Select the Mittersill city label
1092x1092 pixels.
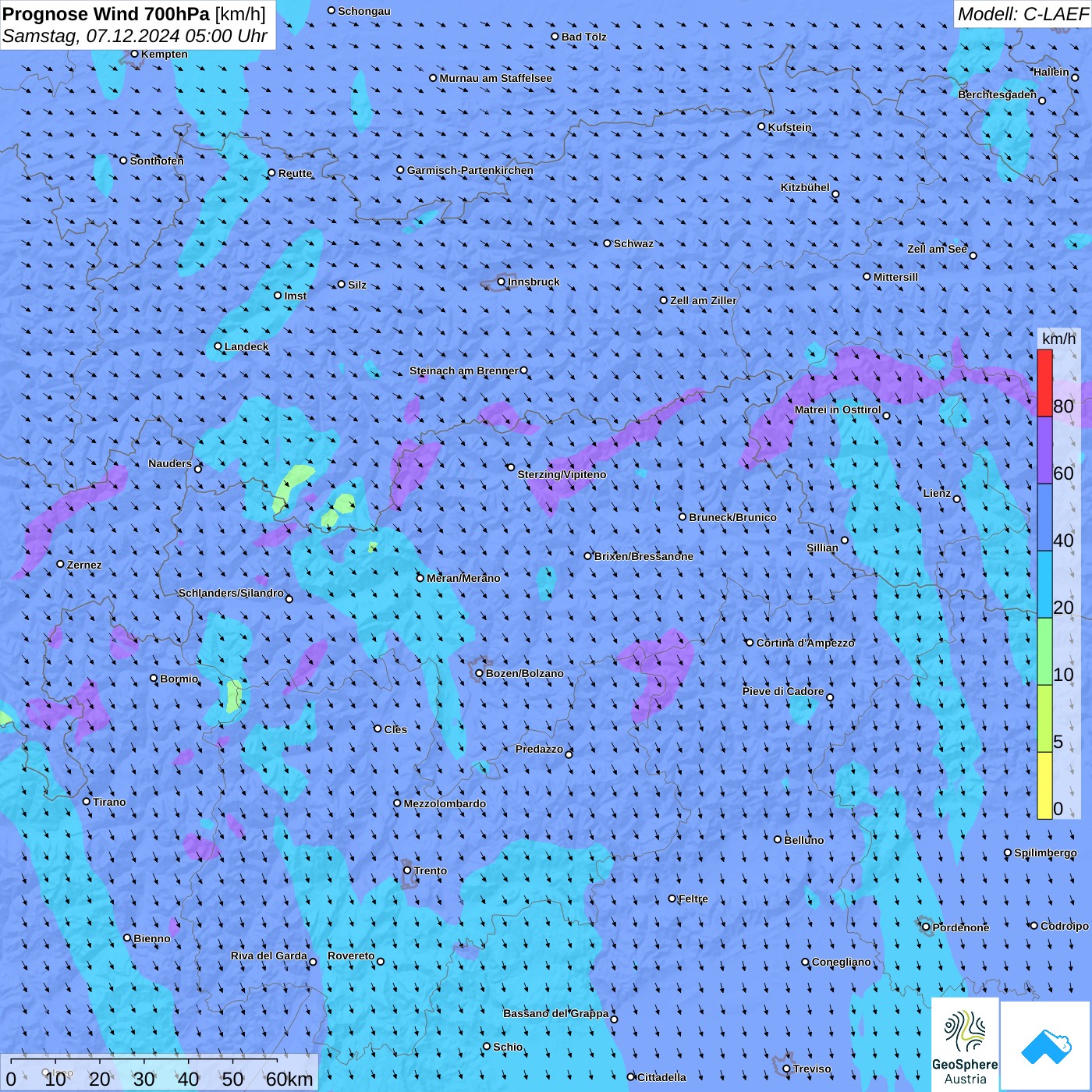895,277
